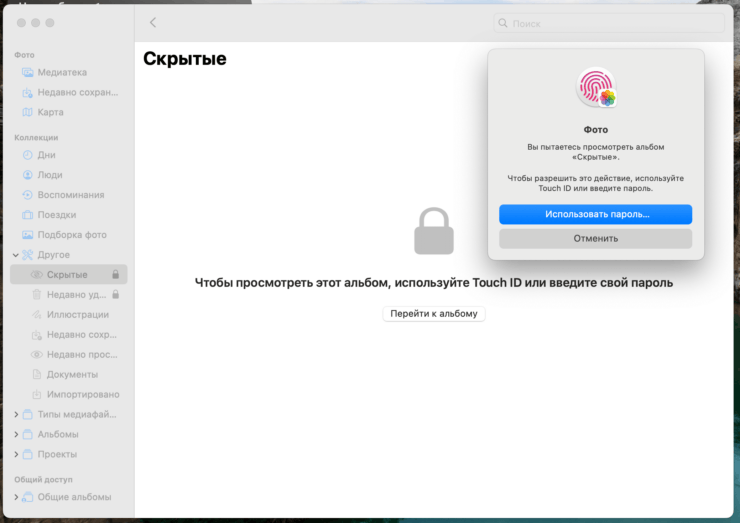This screenshot has width=740, height=523.
Task: Expand the Типы медиафай... section
Action: (16, 414)
